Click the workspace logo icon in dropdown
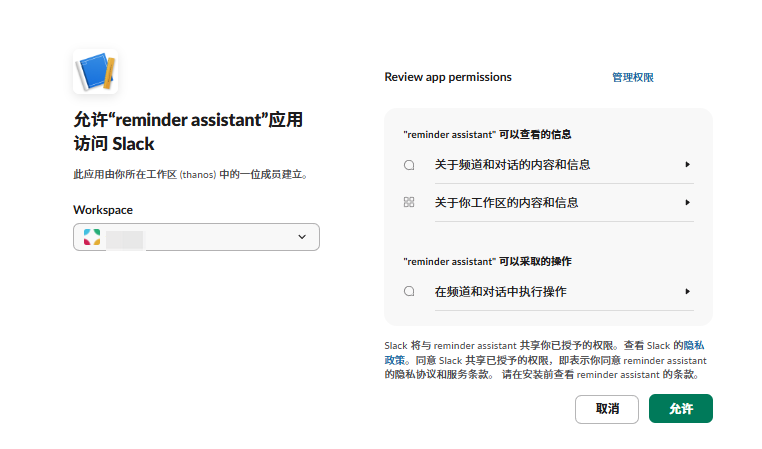The width and height of the screenshot is (762, 449). tap(92, 237)
